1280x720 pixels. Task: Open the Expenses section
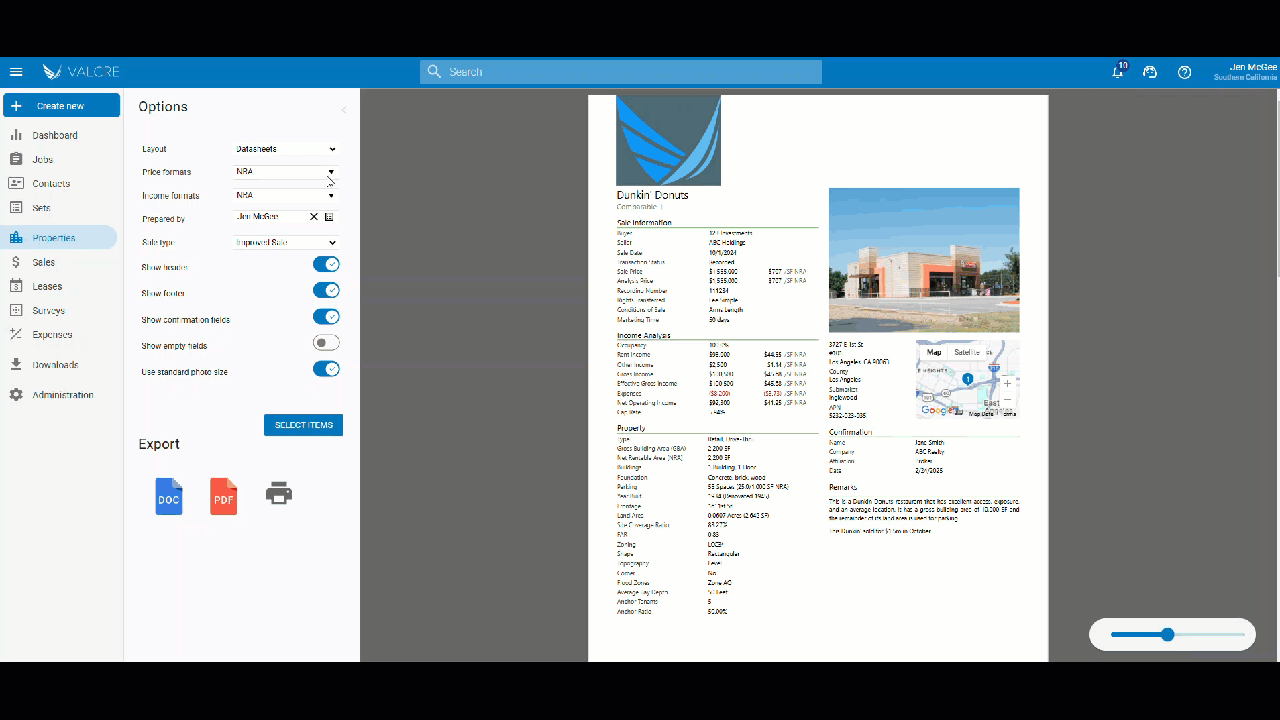52,335
